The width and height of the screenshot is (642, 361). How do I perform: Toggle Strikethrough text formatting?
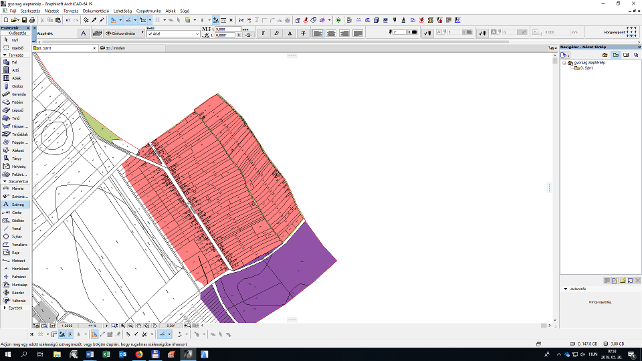(303, 33)
